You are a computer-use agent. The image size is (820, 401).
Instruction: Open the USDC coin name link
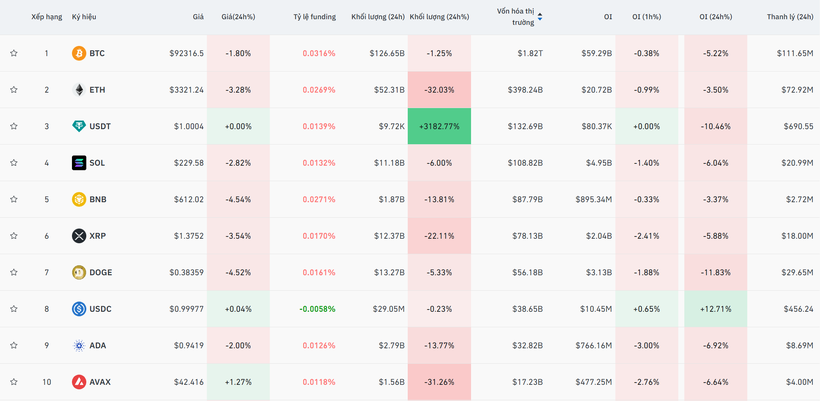pyautogui.click(x=100, y=309)
